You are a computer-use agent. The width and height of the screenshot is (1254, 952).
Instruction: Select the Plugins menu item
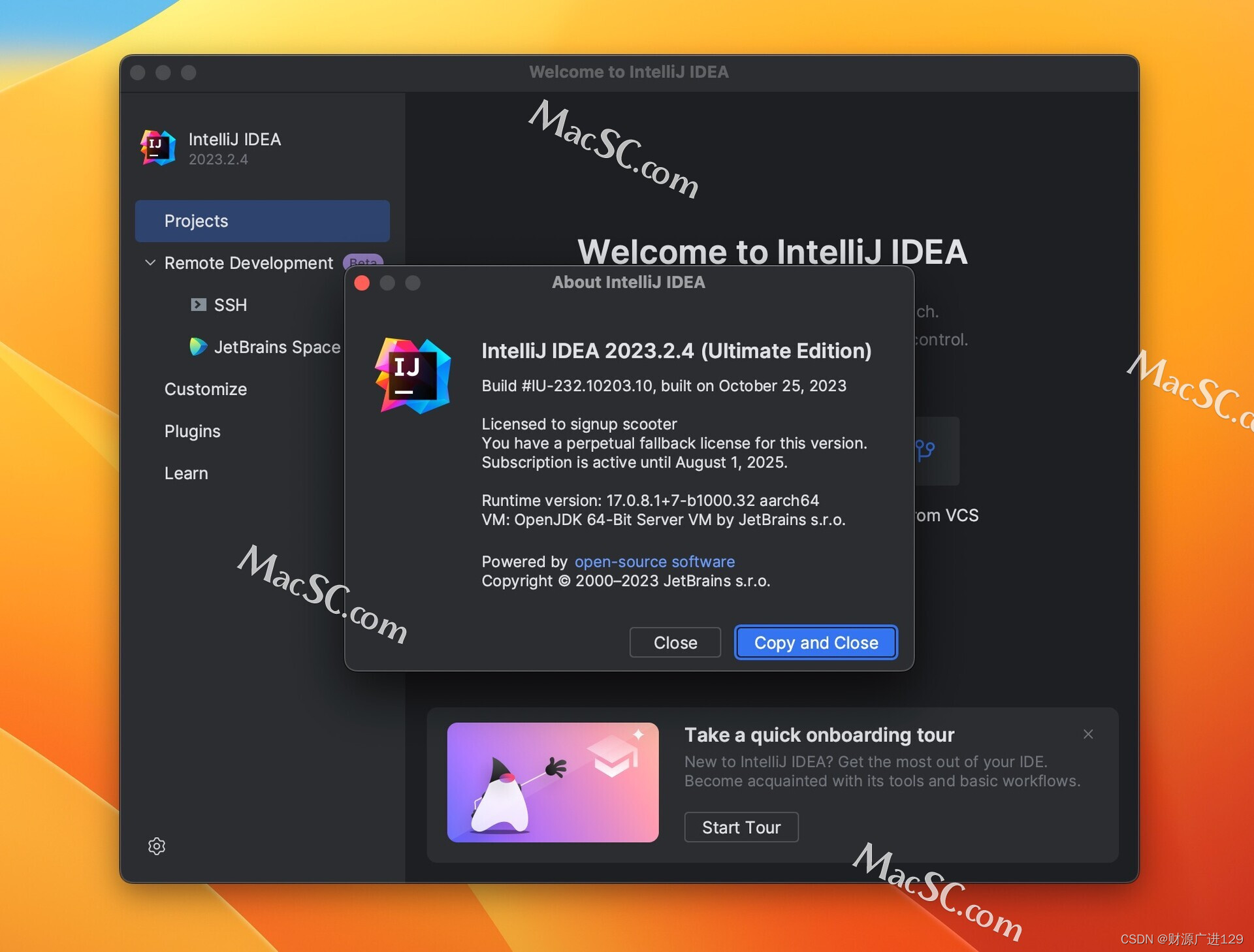[194, 430]
